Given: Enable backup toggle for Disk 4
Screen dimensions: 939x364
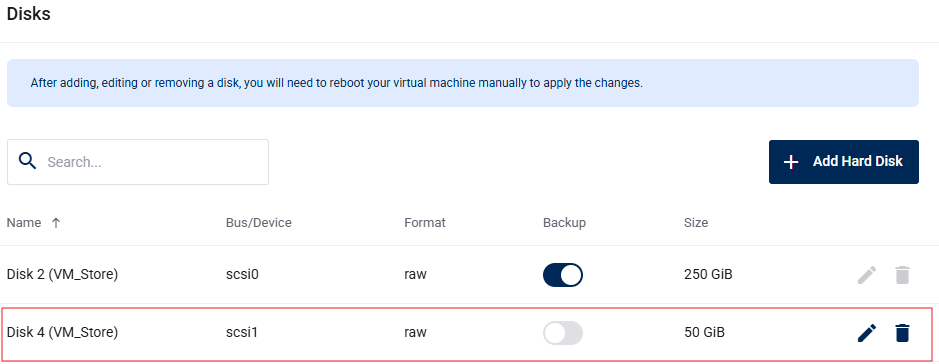Looking at the screenshot, I should pyautogui.click(x=563, y=333).
